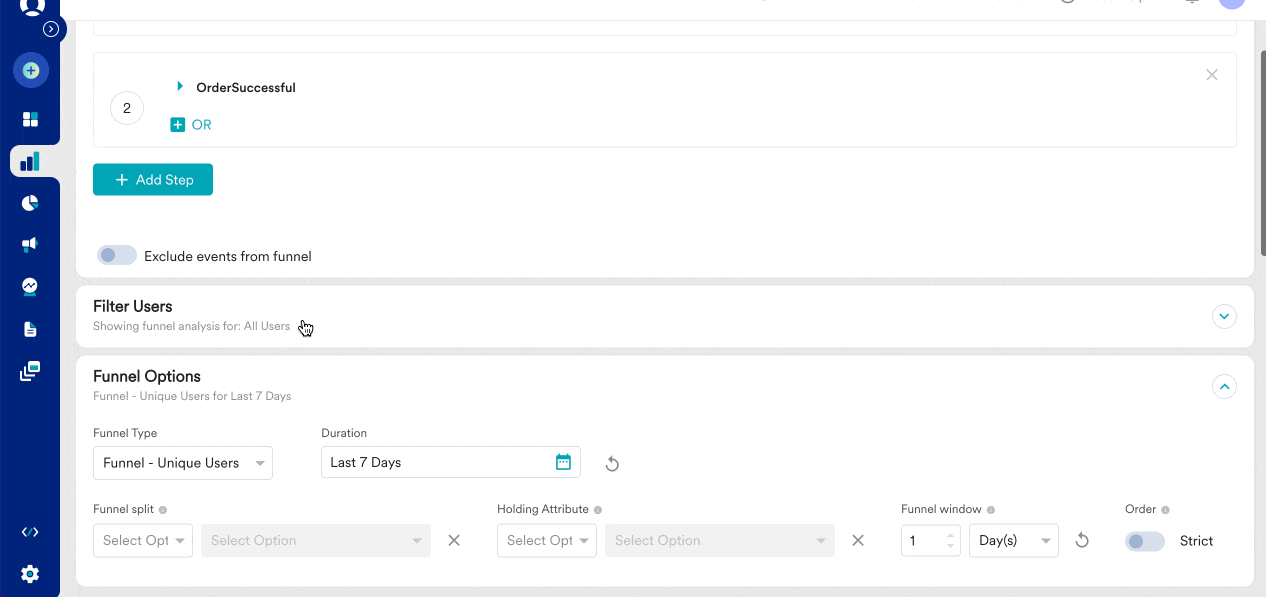Viewport: 1266px width, 597px height.
Task: Click the Funnel window number field
Action: pyautogui.click(x=931, y=540)
